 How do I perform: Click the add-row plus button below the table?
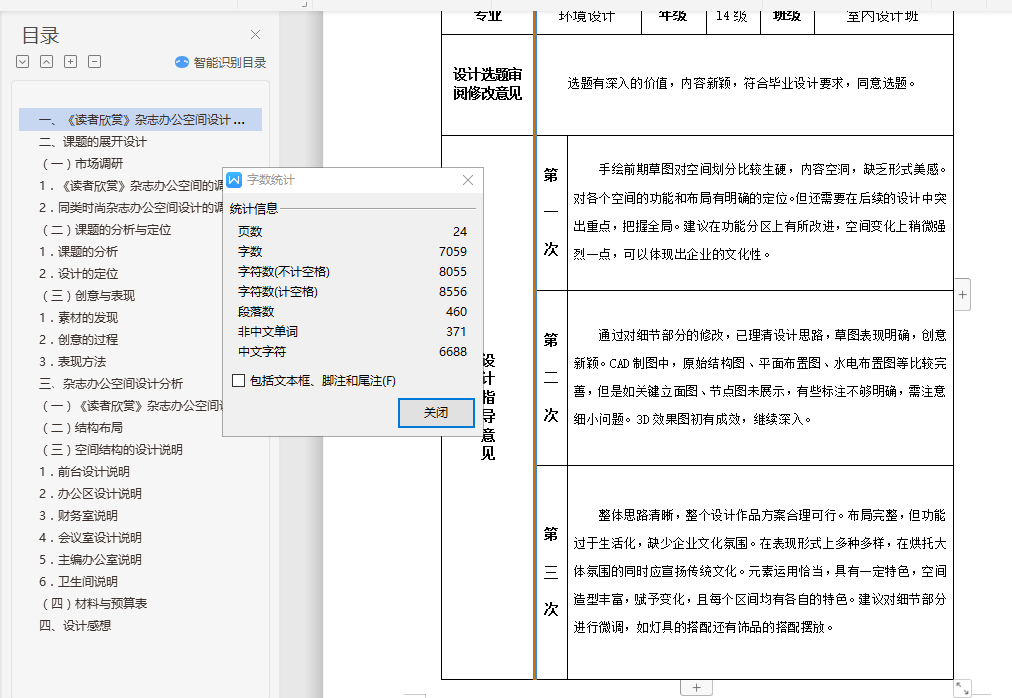tap(696, 688)
